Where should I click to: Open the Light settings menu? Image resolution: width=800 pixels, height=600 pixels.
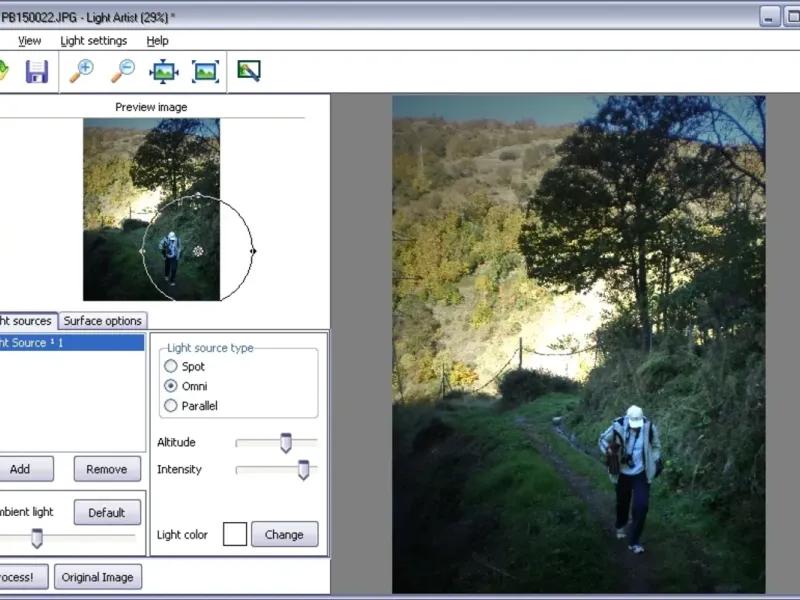[93, 41]
